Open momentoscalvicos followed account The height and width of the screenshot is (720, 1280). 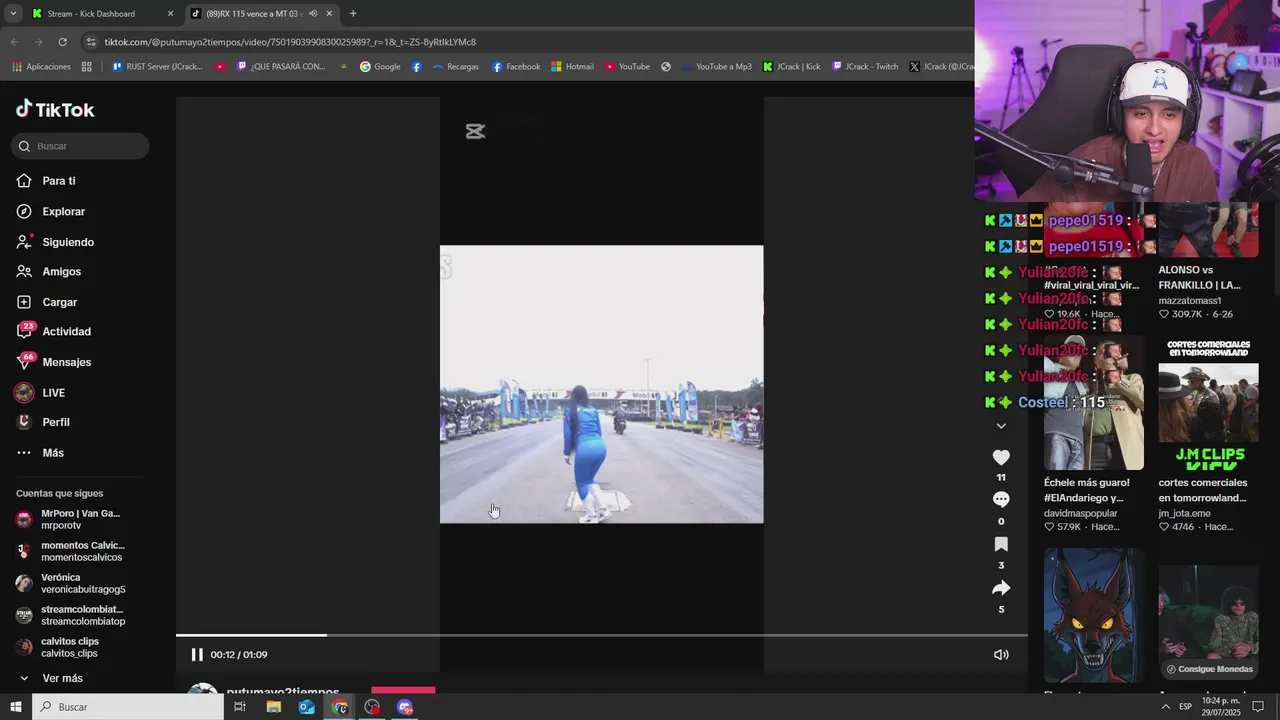click(x=70, y=551)
